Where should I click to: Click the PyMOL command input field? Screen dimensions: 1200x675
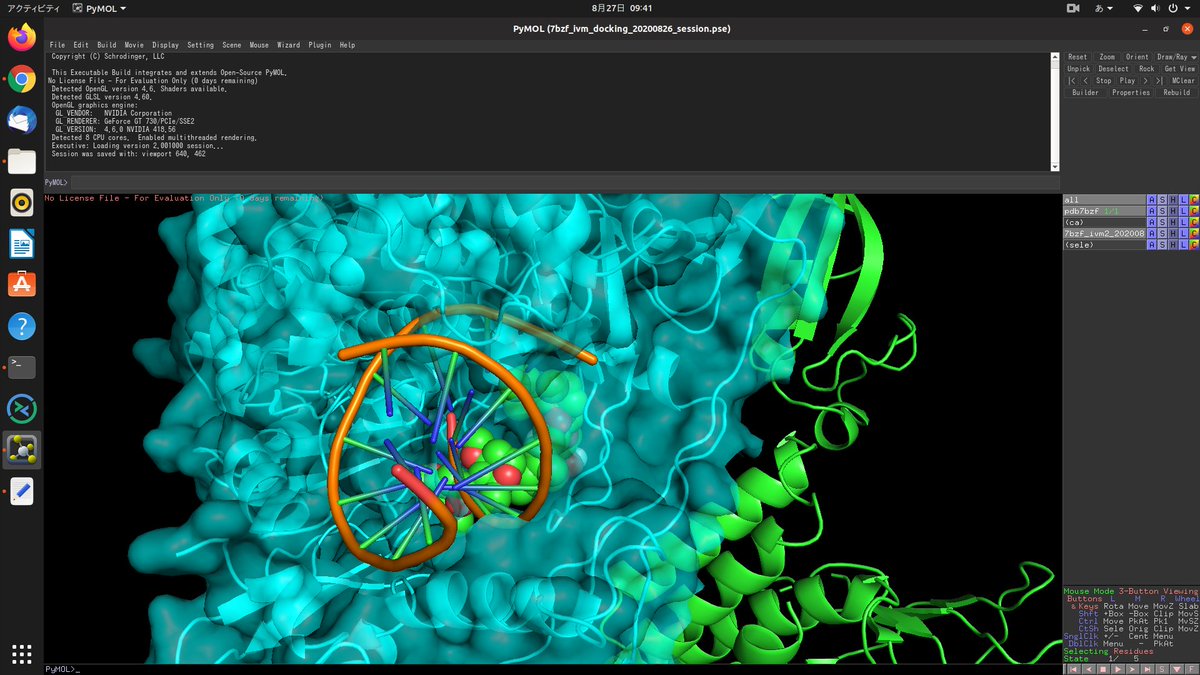click(x=564, y=183)
